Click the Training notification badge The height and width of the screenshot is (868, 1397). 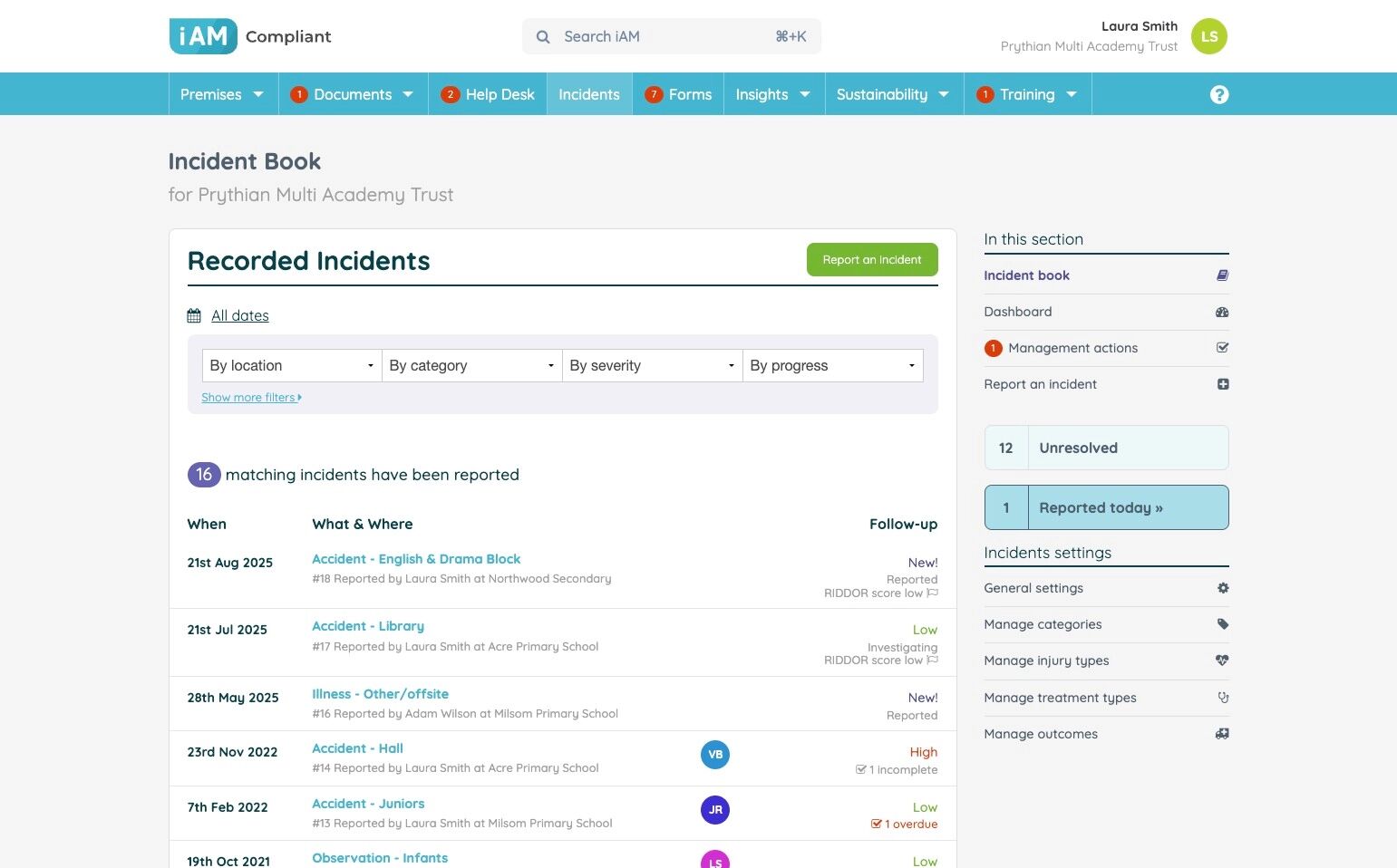(985, 94)
